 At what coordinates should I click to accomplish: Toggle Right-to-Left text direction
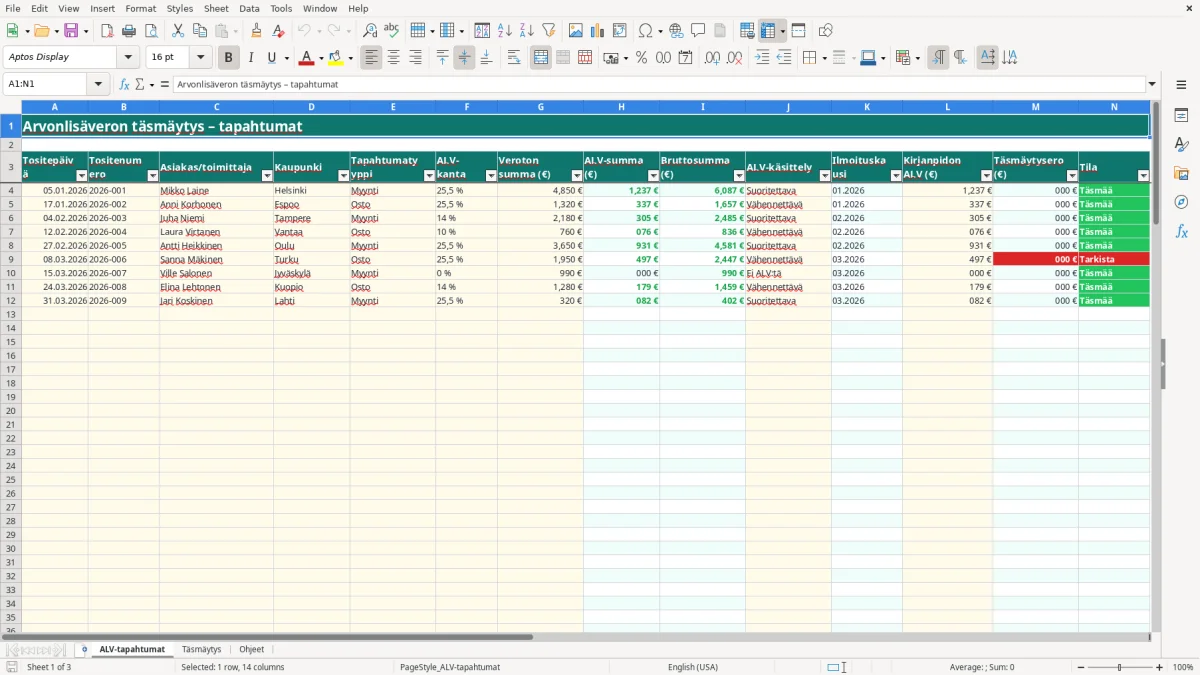tap(960, 58)
